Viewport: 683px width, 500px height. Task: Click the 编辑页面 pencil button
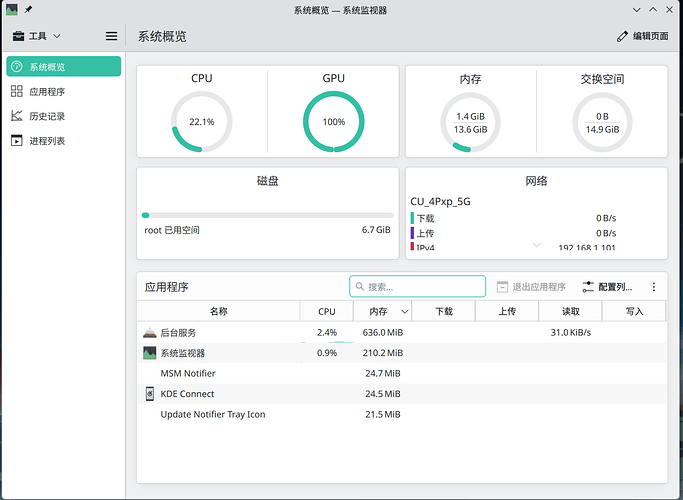pos(644,36)
